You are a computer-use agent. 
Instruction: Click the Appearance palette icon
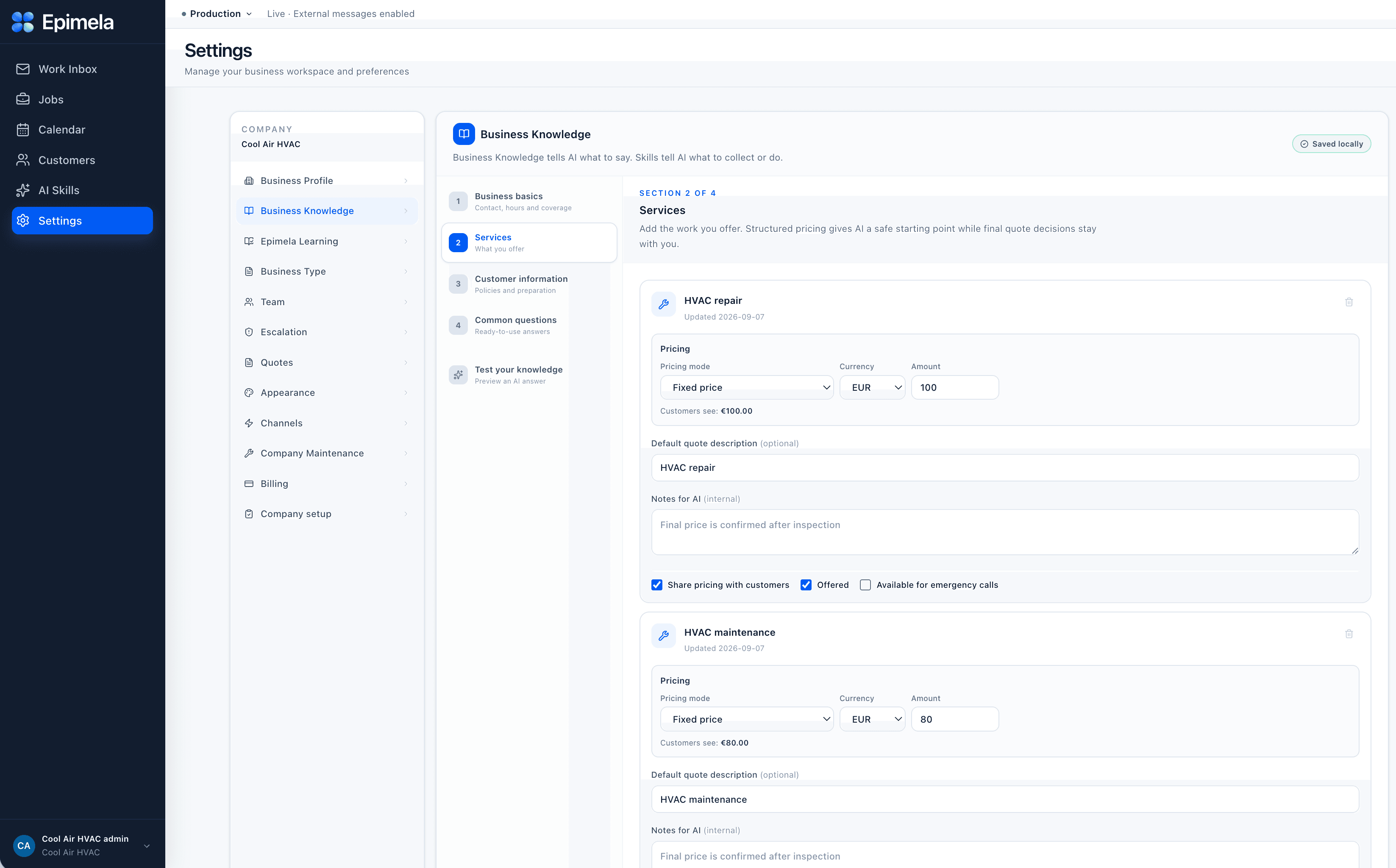pyautogui.click(x=248, y=392)
